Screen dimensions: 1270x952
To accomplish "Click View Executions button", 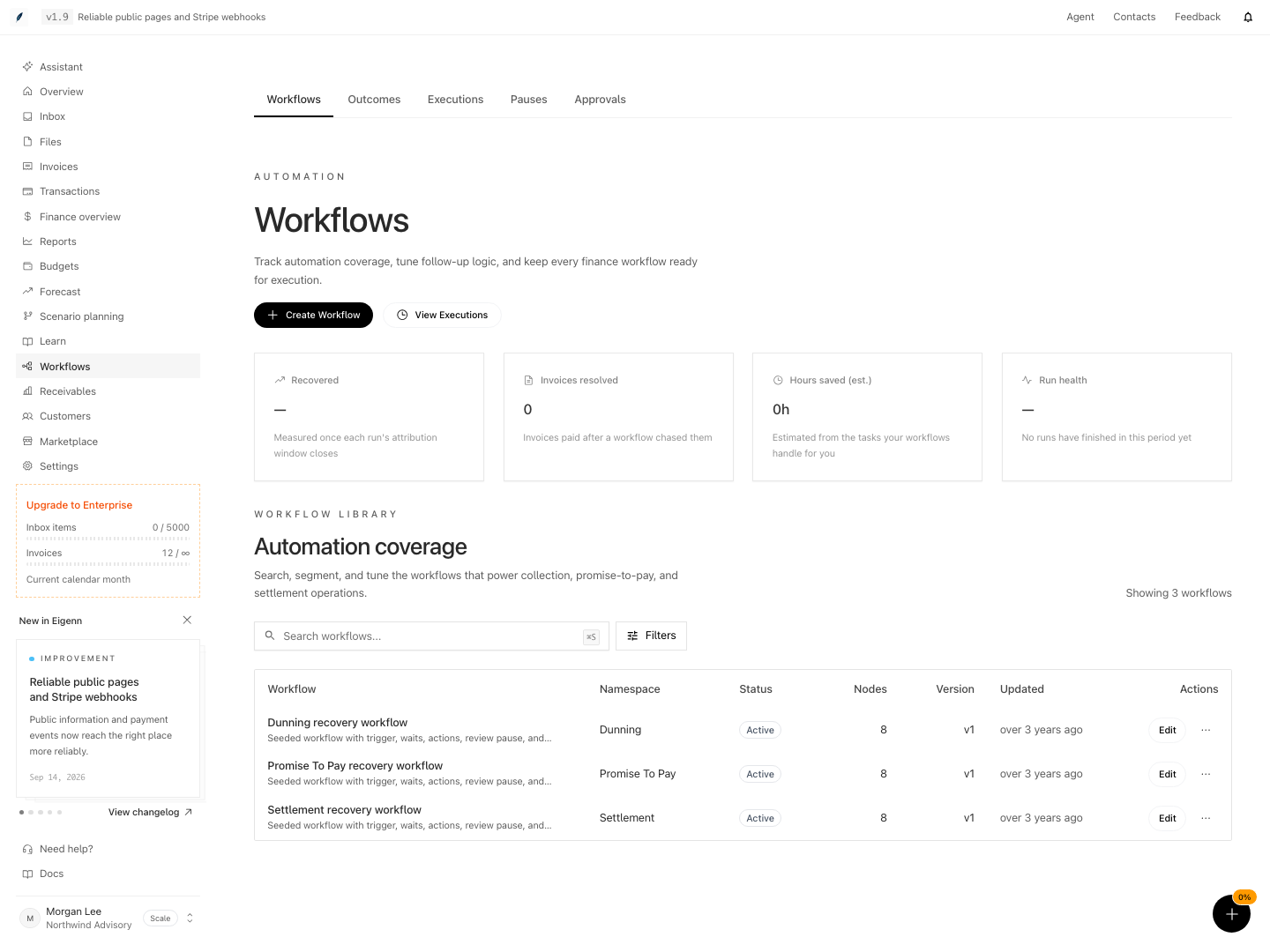I will [x=442, y=315].
